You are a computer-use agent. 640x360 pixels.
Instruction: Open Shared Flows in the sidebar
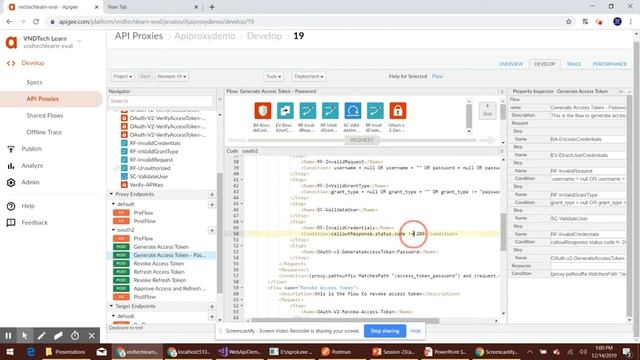click(x=44, y=116)
